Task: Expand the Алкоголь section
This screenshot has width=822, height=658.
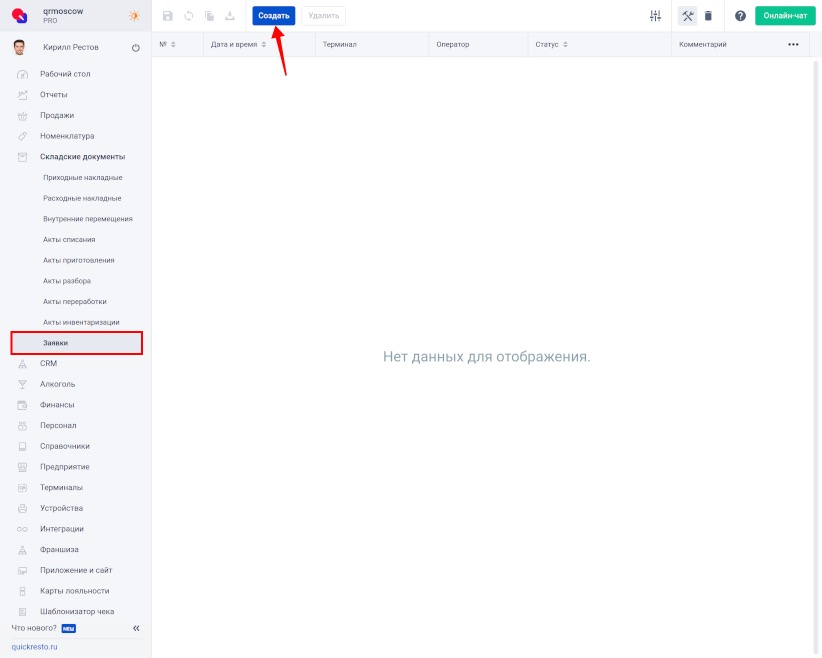Action: (x=58, y=384)
